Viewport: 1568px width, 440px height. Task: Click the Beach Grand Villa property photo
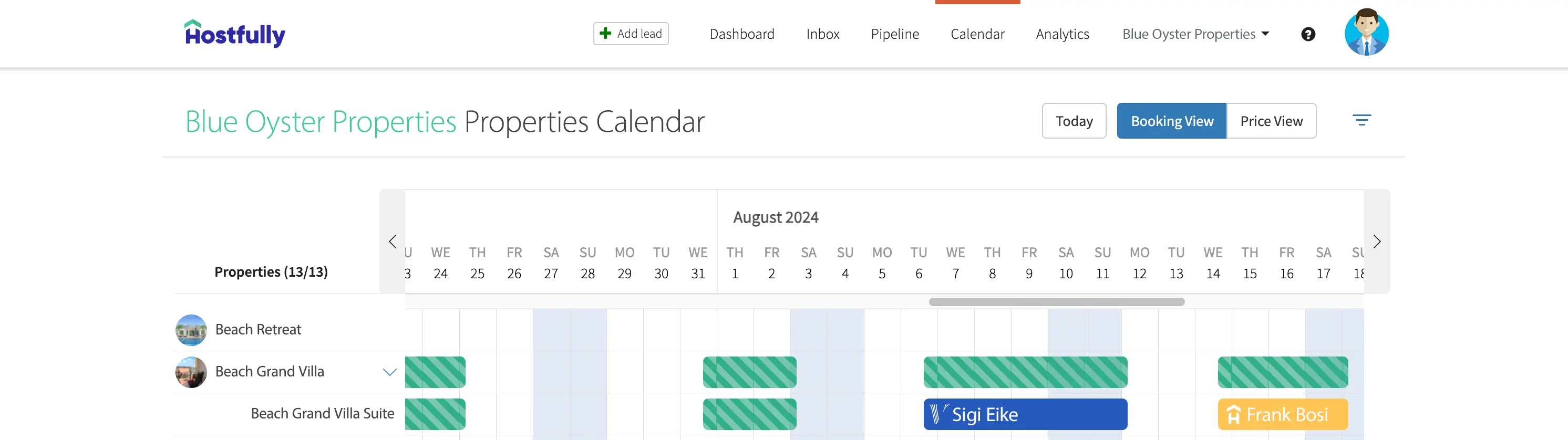coord(191,372)
